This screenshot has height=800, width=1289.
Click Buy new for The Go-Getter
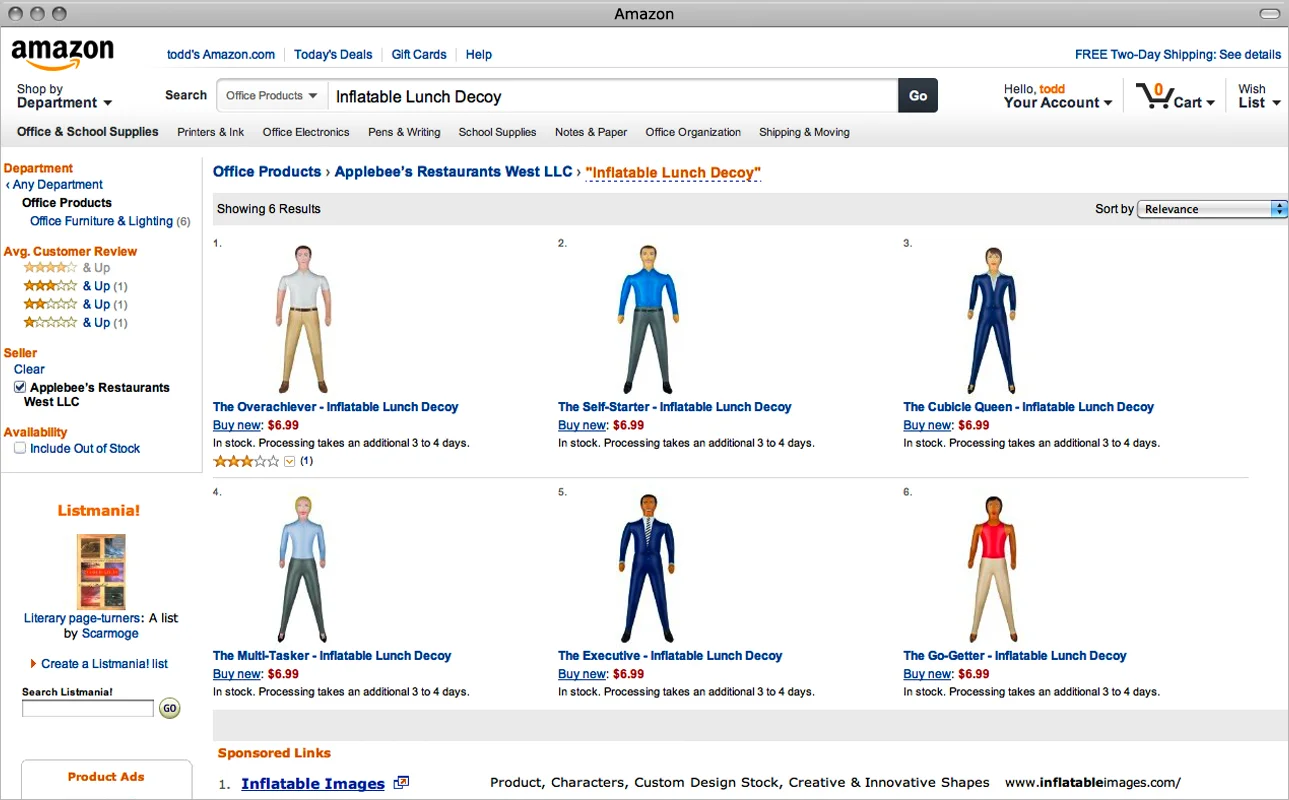pos(927,674)
